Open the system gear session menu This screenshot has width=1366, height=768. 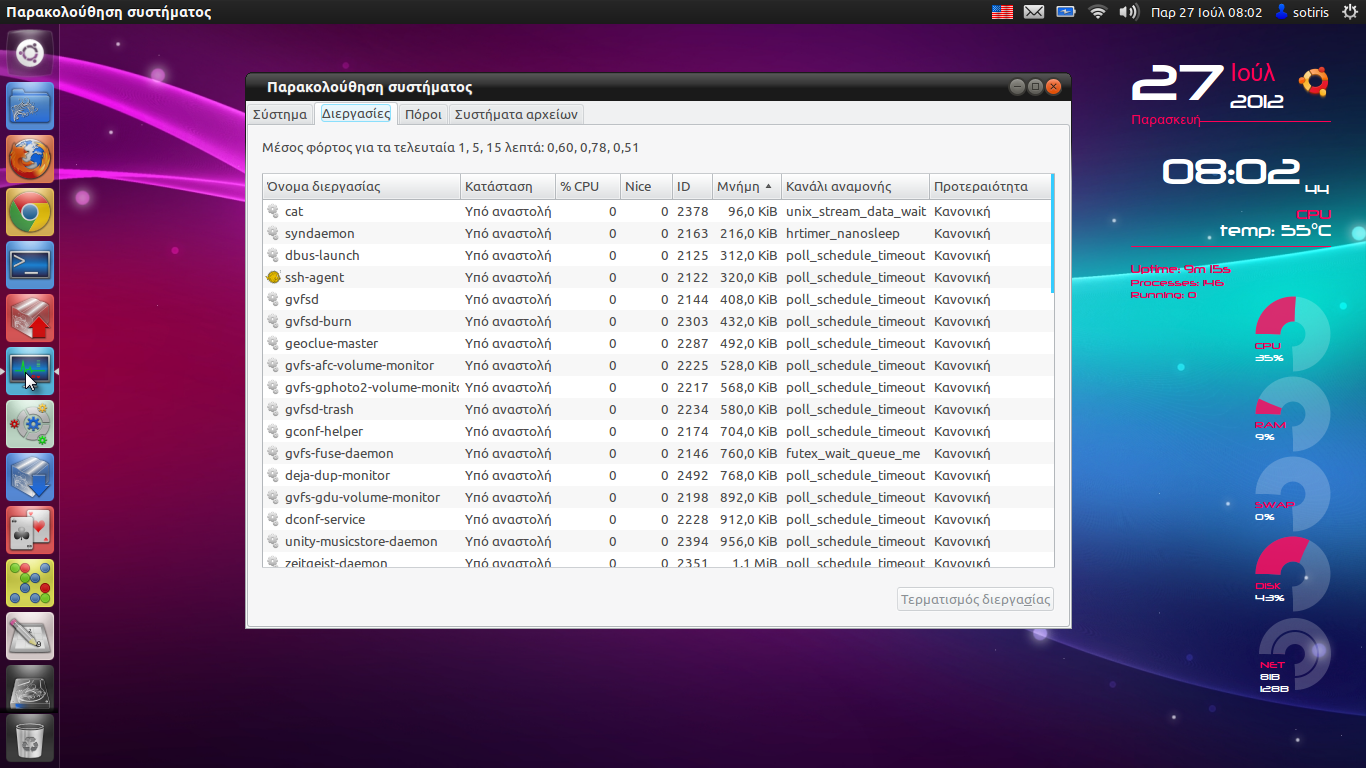(1350, 12)
